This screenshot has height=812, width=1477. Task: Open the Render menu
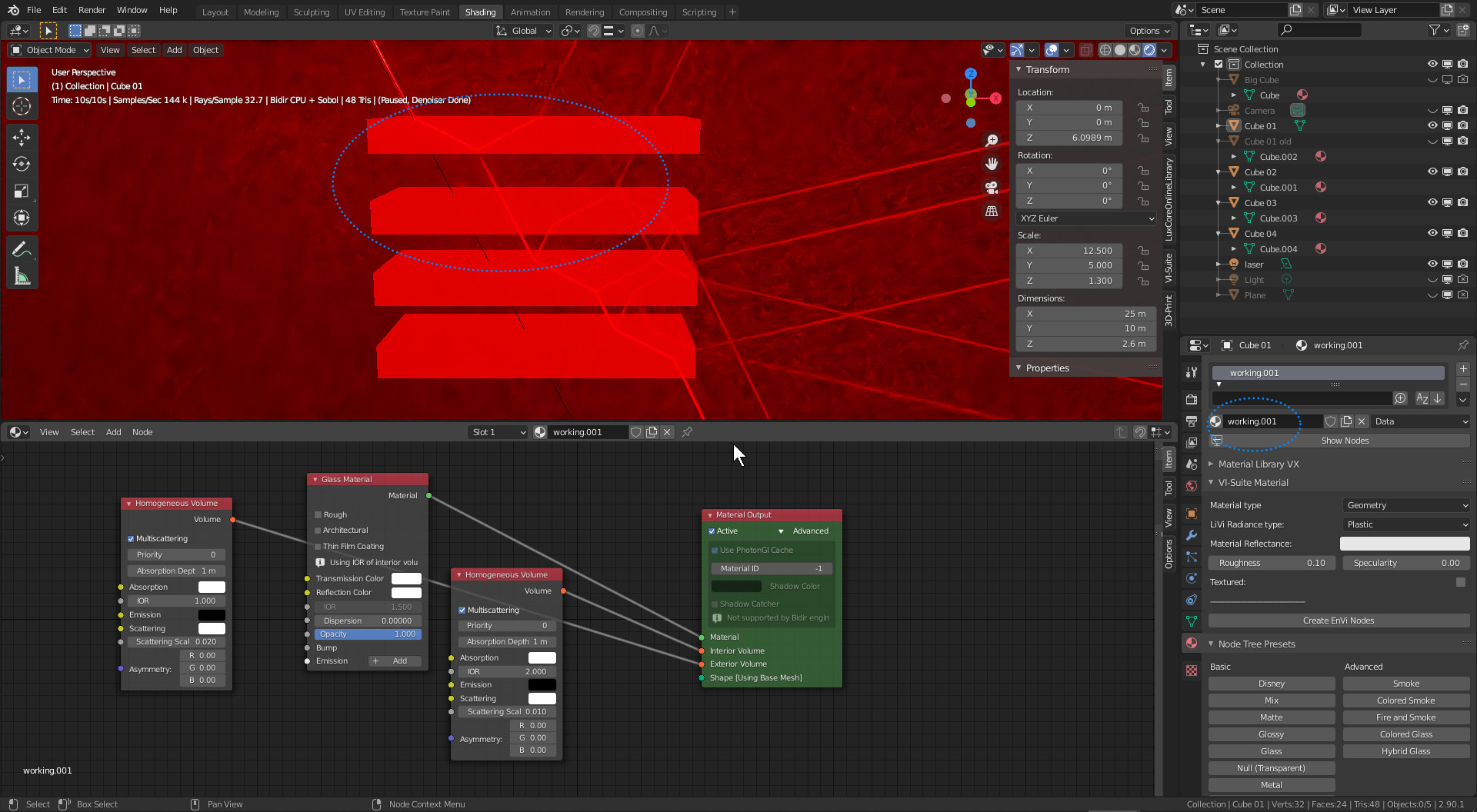(92, 10)
